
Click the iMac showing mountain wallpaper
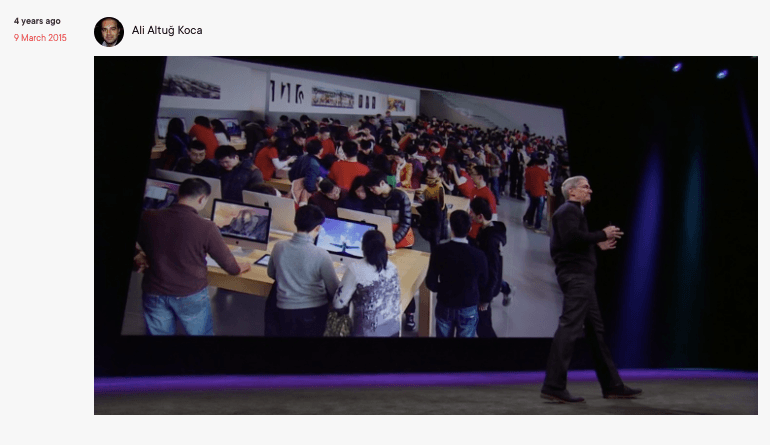click(241, 222)
